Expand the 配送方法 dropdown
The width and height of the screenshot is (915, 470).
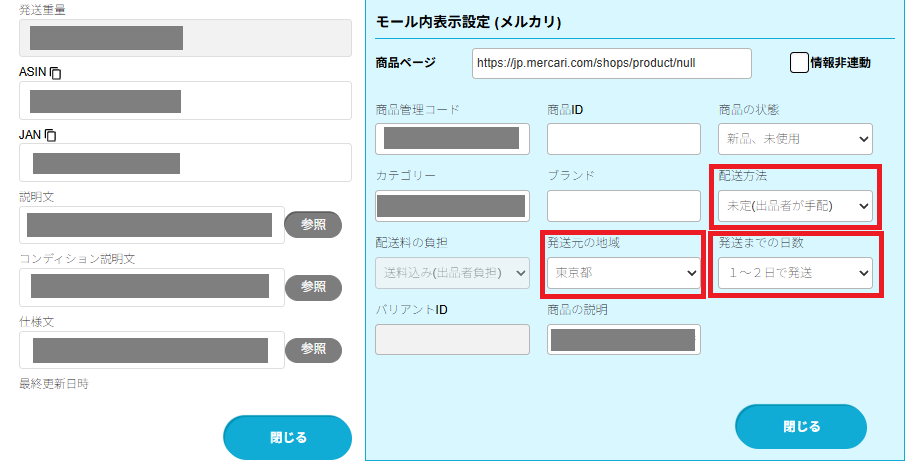tap(795, 206)
